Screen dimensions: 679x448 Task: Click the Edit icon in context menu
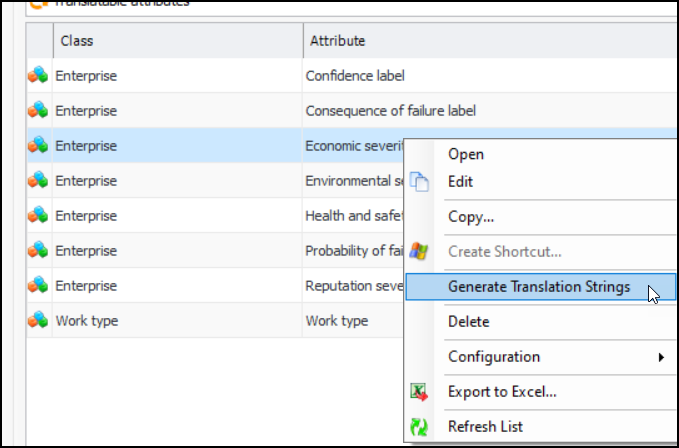[420, 182]
